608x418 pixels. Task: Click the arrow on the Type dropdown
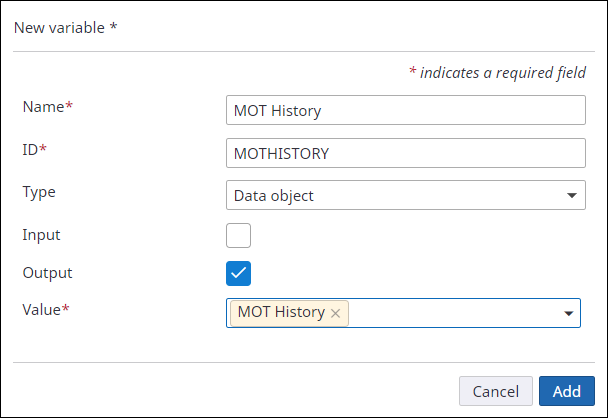[x=571, y=195]
